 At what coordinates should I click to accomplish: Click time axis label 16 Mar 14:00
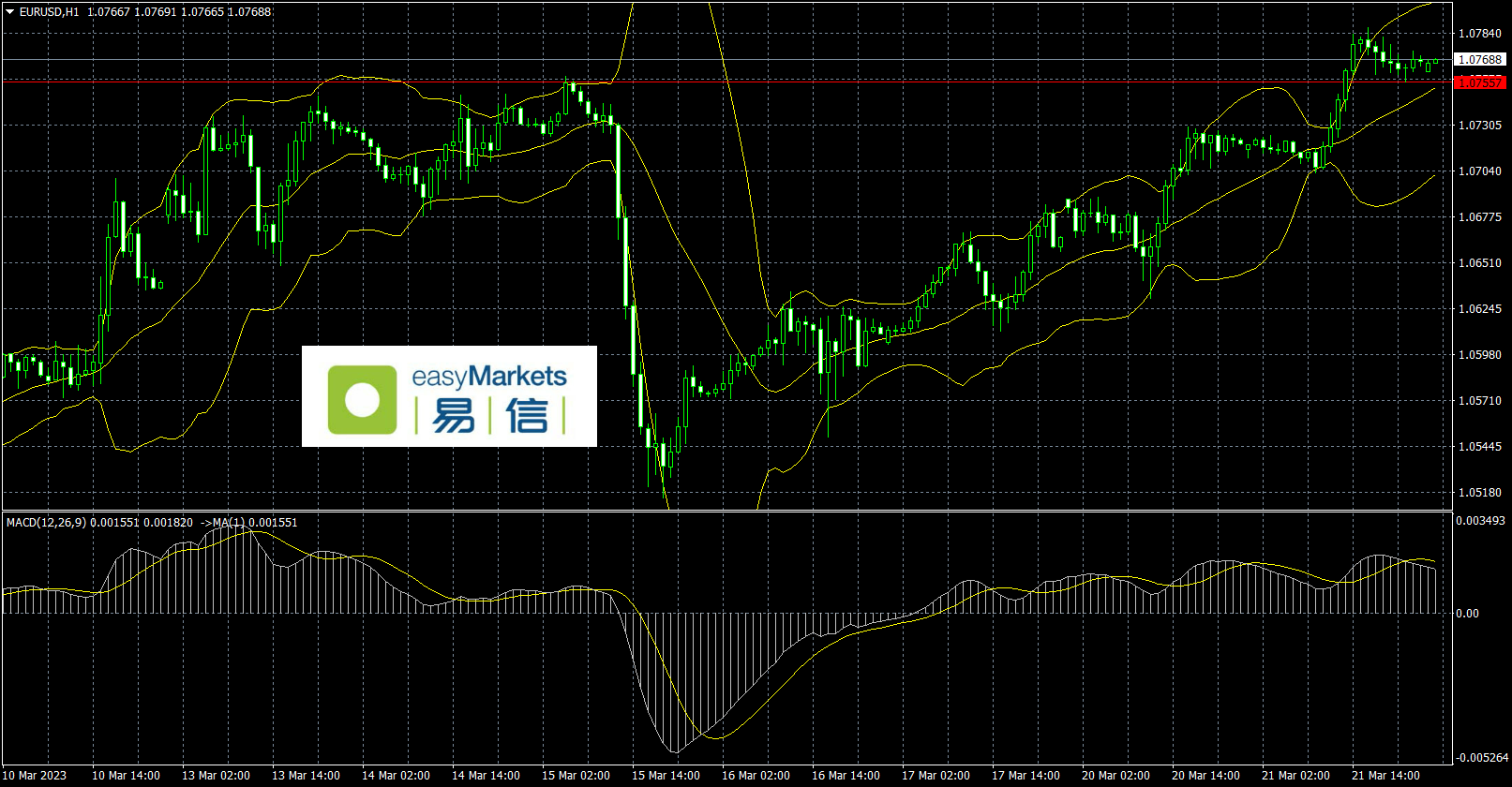click(x=846, y=776)
